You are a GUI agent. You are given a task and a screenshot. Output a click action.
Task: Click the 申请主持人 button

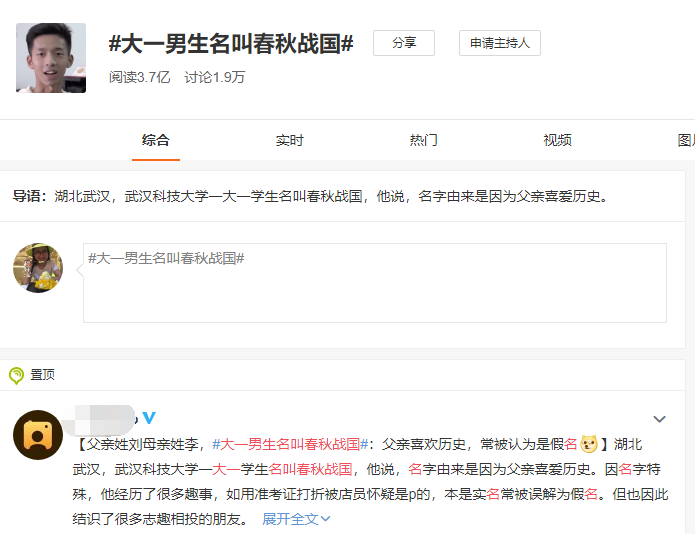(500, 43)
